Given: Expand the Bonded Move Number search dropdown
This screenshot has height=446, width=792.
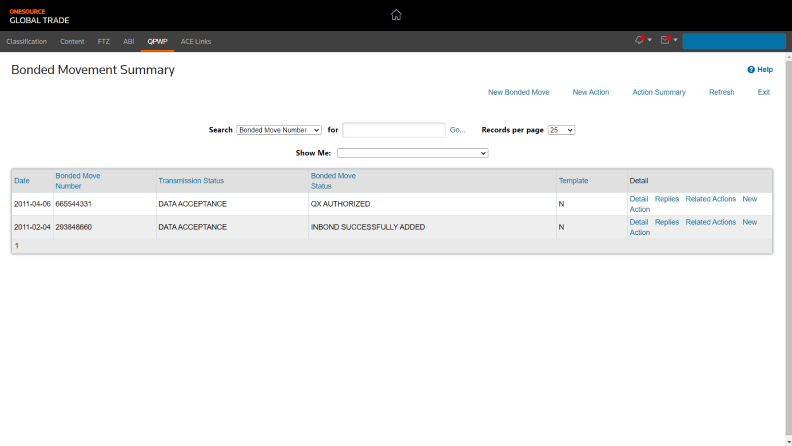Looking at the screenshot, I should click(x=279, y=130).
